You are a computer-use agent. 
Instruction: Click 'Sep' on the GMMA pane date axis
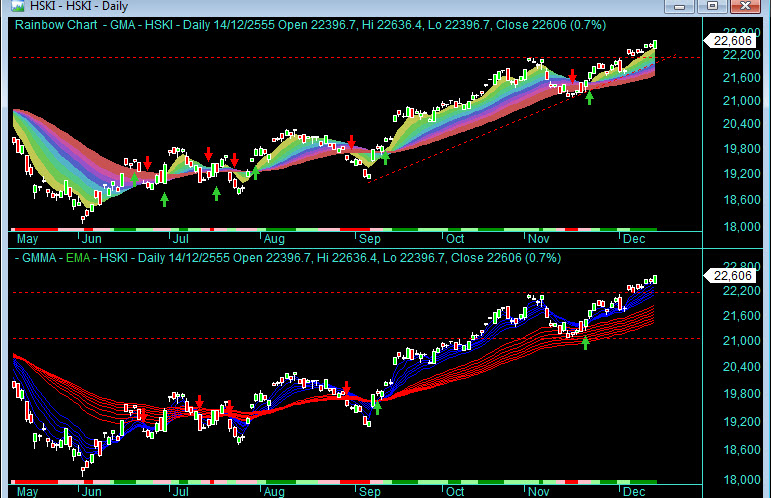pyautogui.click(x=370, y=492)
